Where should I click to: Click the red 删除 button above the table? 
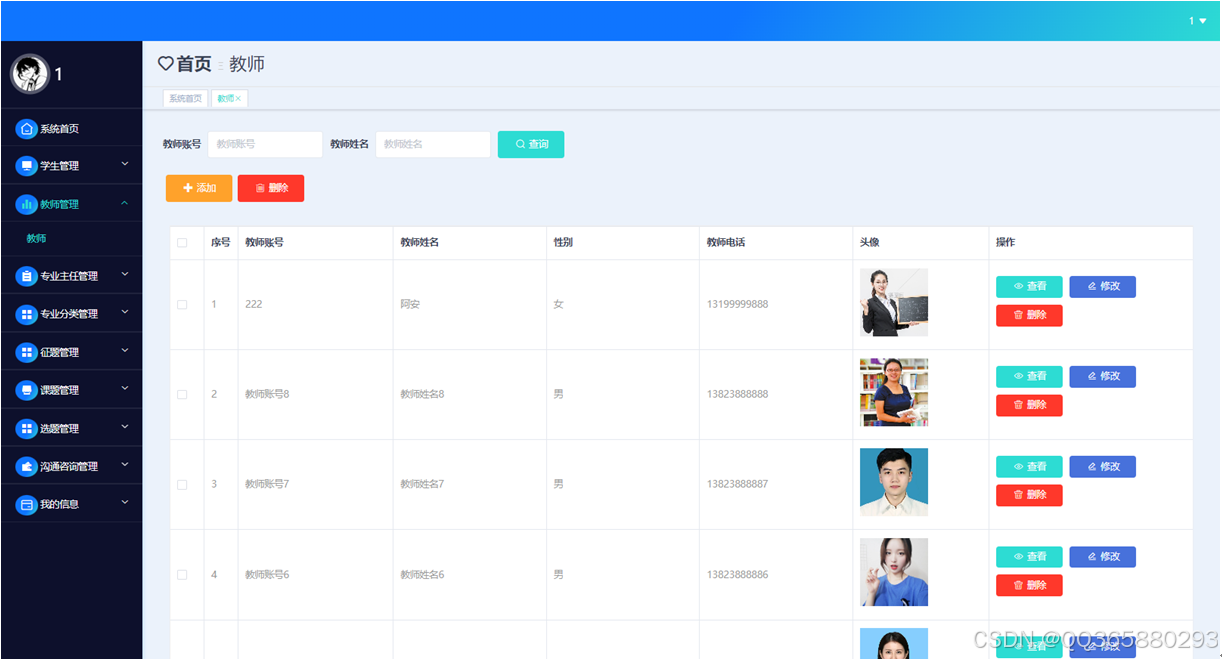(271, 188)
